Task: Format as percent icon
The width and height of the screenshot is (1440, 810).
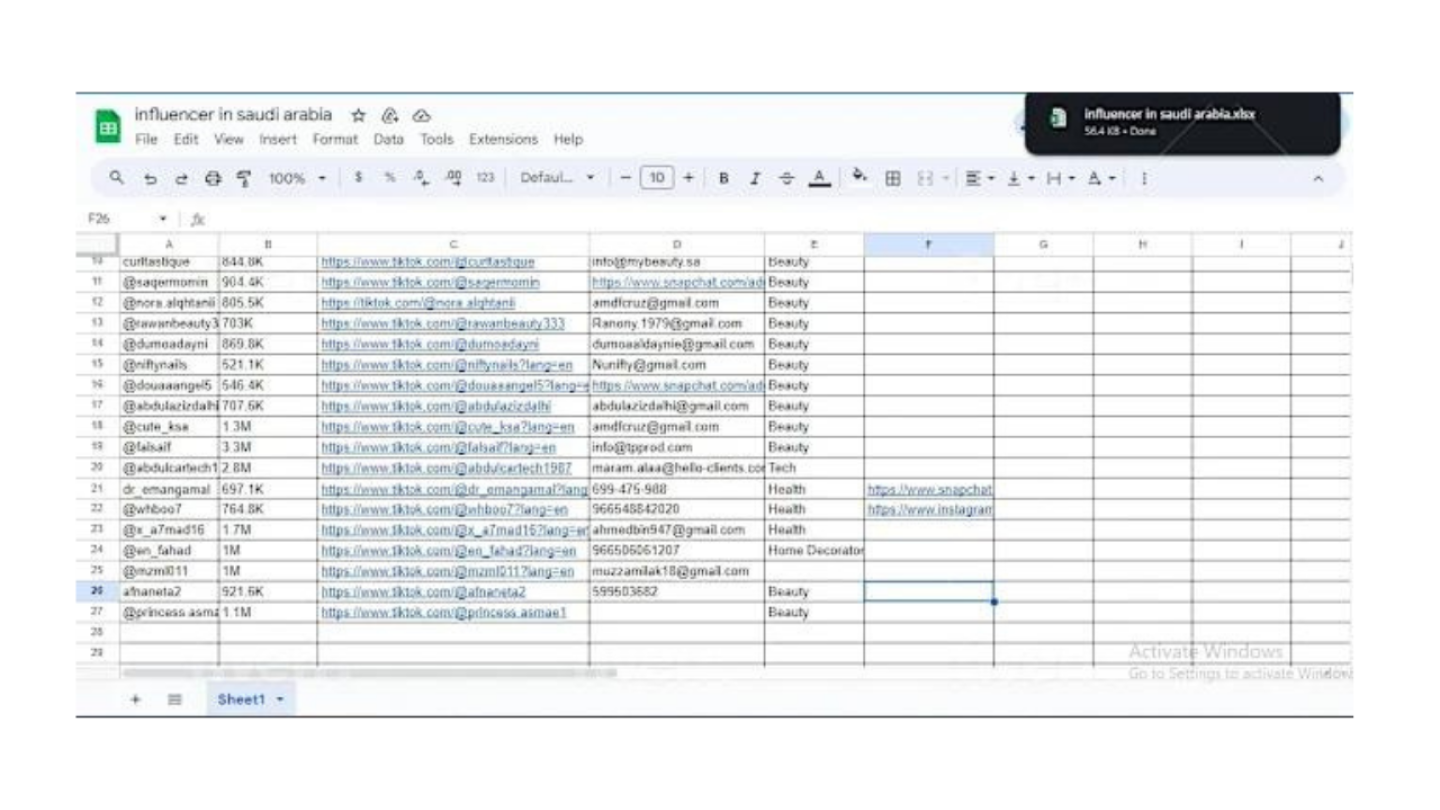Action: (x=391, y=179)
